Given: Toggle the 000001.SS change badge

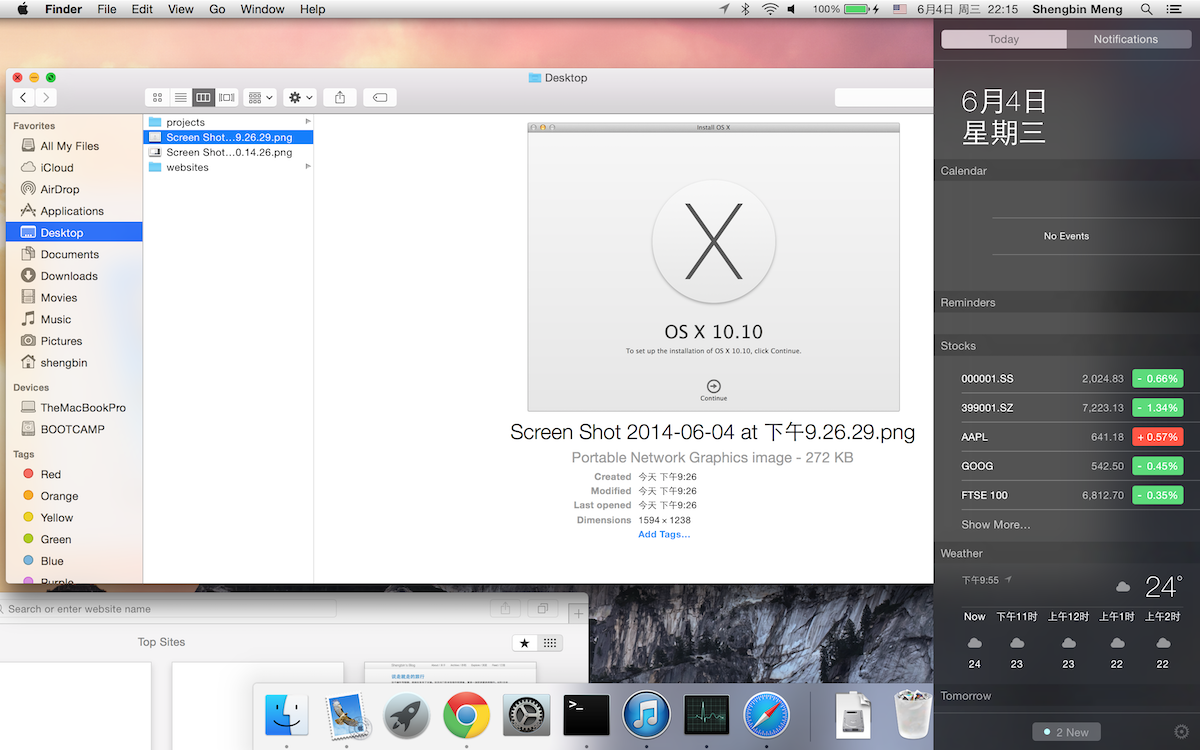Looking at the screenshot, I should click(x=1158, y=379).
